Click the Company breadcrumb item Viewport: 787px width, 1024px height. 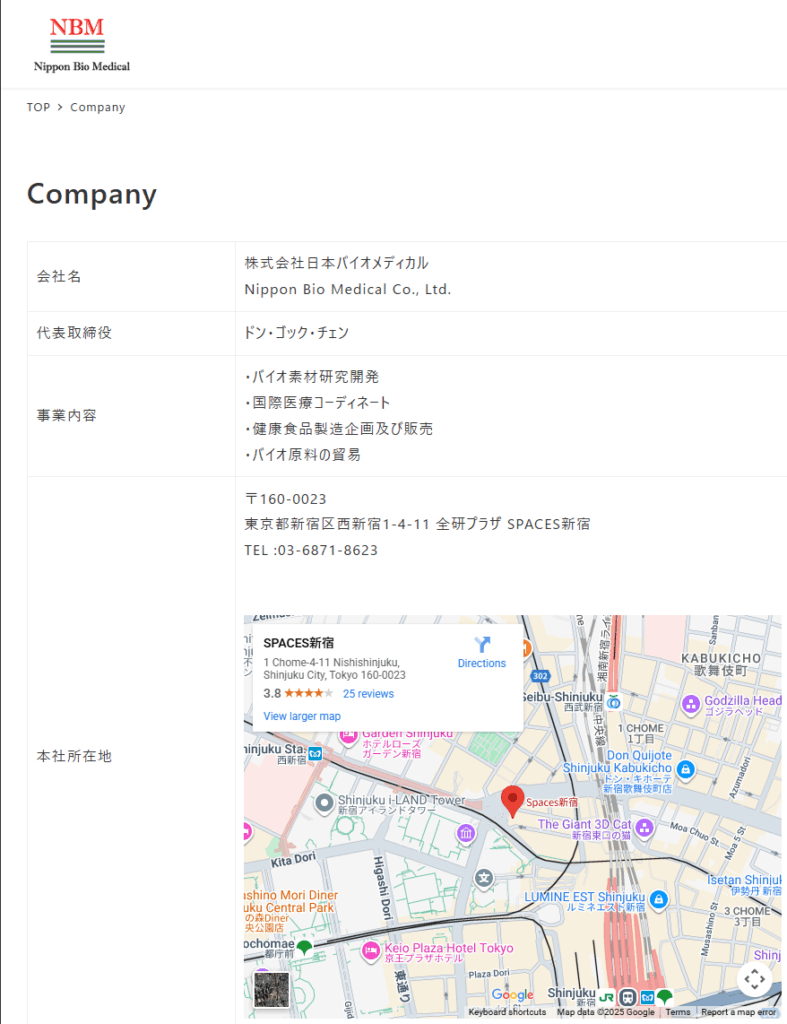click(97, 107)
